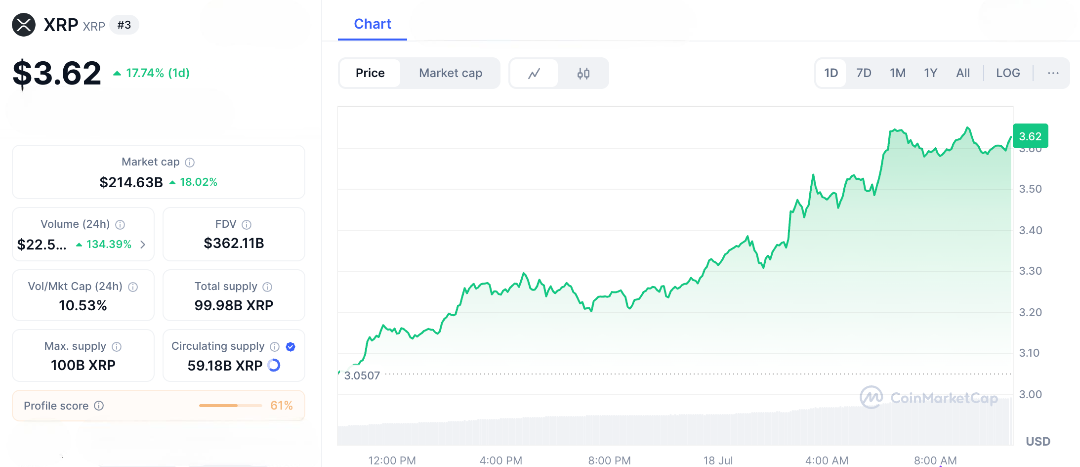Select the Price chart toggle
The image size is (1080, 467).
(370, 73)
